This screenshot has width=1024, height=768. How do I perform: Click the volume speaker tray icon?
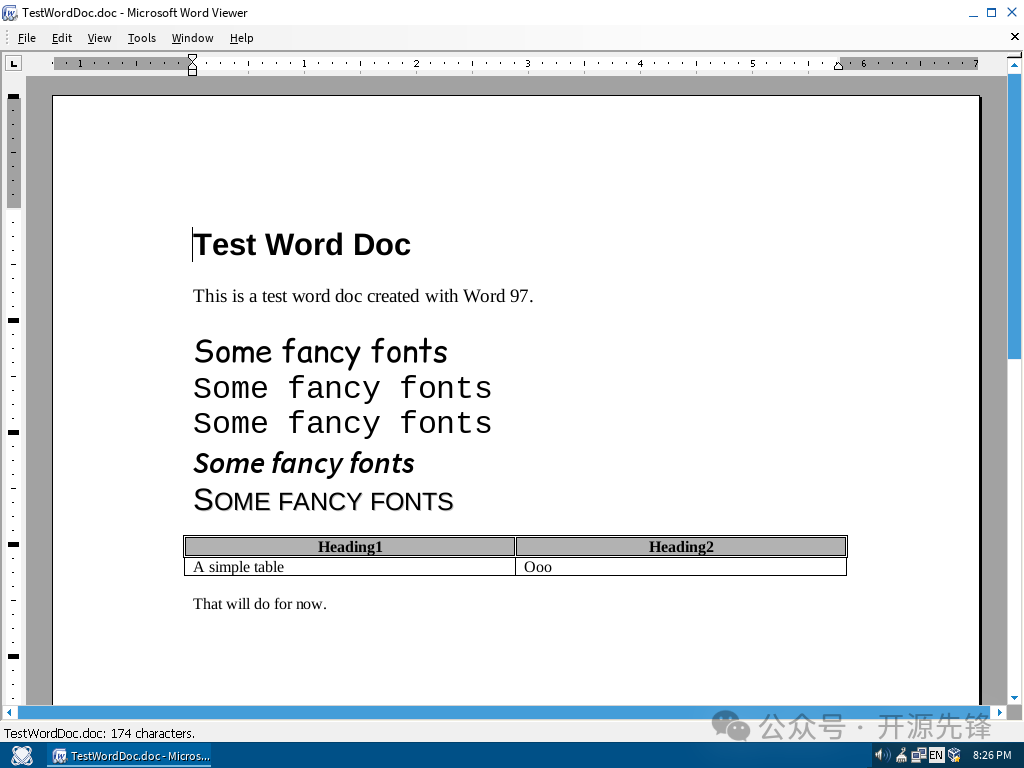[883, 756]
